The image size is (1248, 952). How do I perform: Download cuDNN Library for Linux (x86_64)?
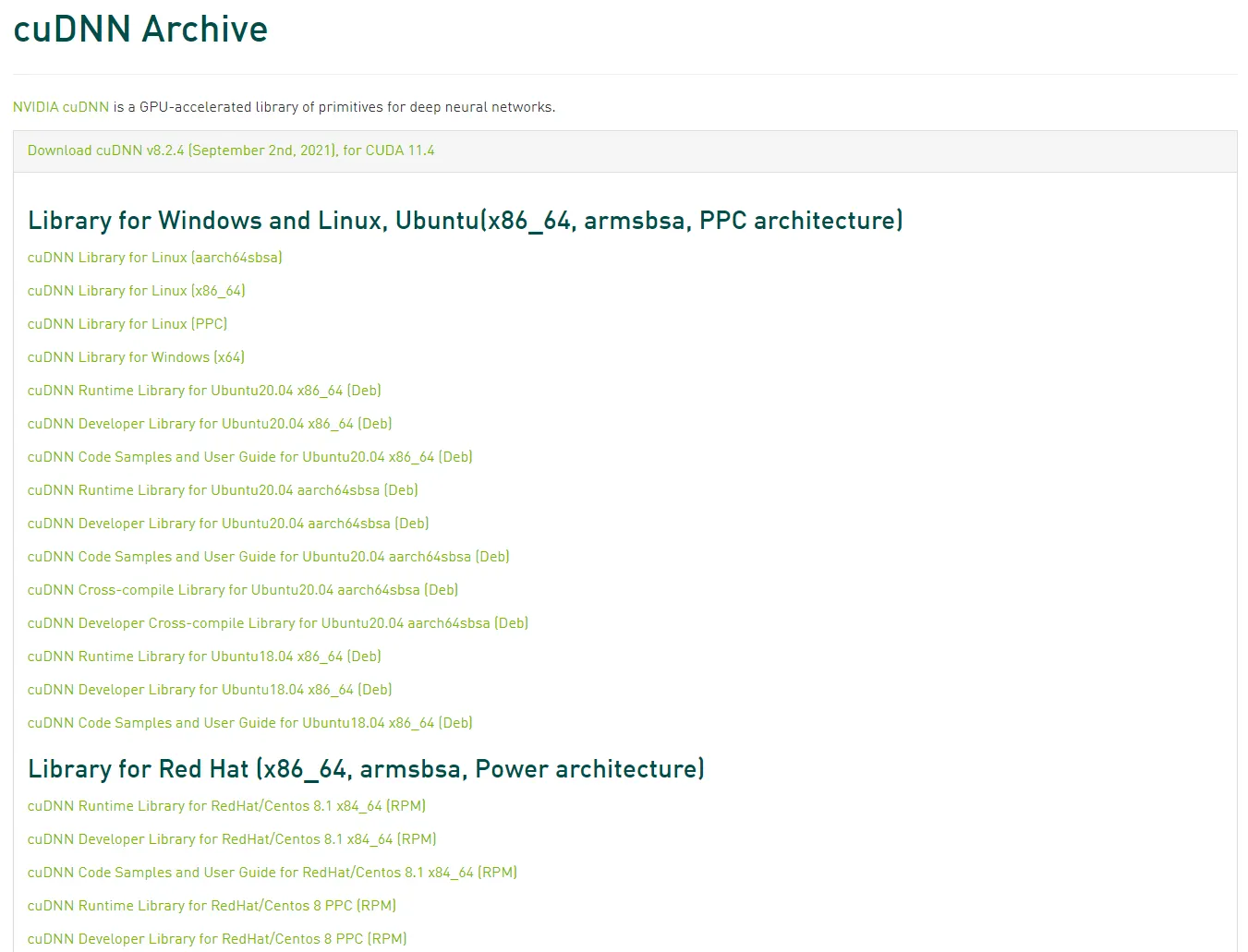point(137,291)
